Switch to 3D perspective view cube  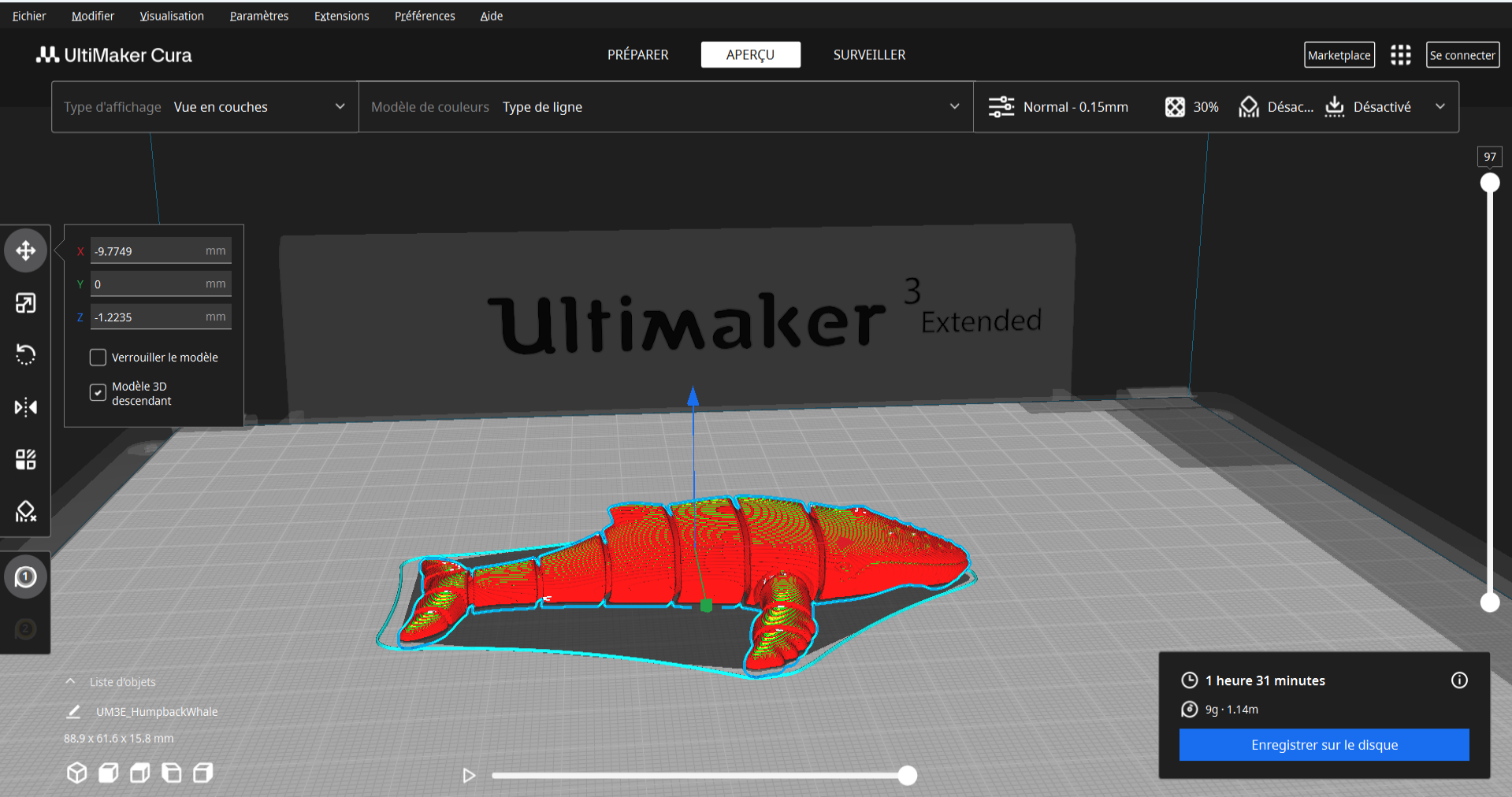(76, 773)
